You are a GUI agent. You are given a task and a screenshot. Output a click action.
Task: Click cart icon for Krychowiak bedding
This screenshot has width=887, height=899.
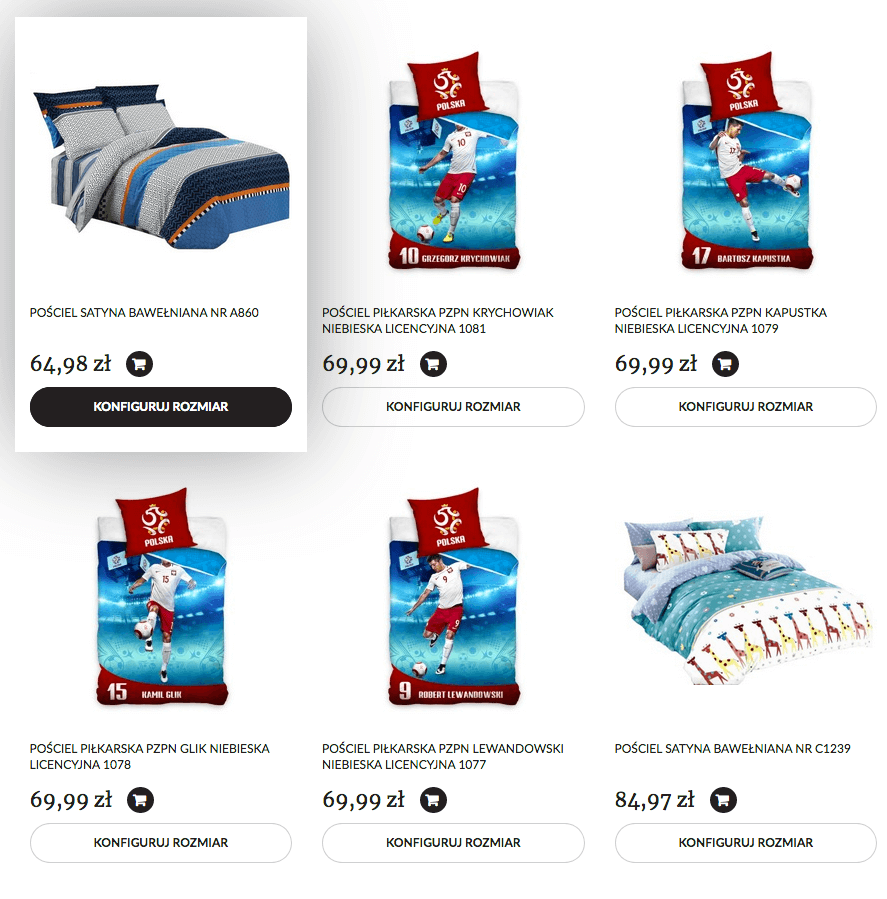tap(433, 363)
